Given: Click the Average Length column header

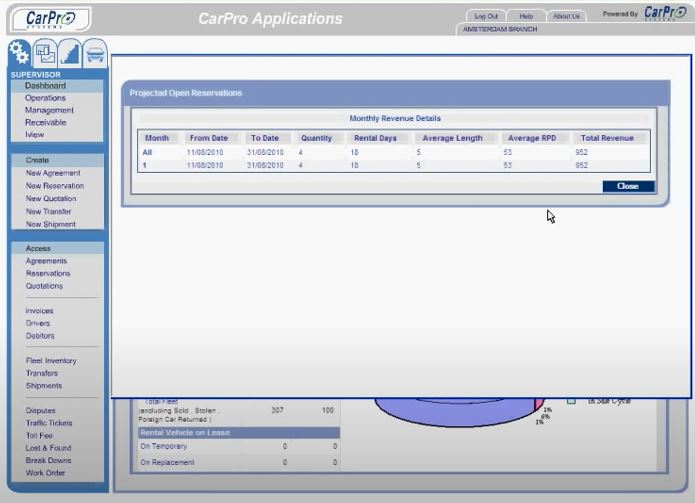Looking at the screenshot, I should click(x=452, y=138).
